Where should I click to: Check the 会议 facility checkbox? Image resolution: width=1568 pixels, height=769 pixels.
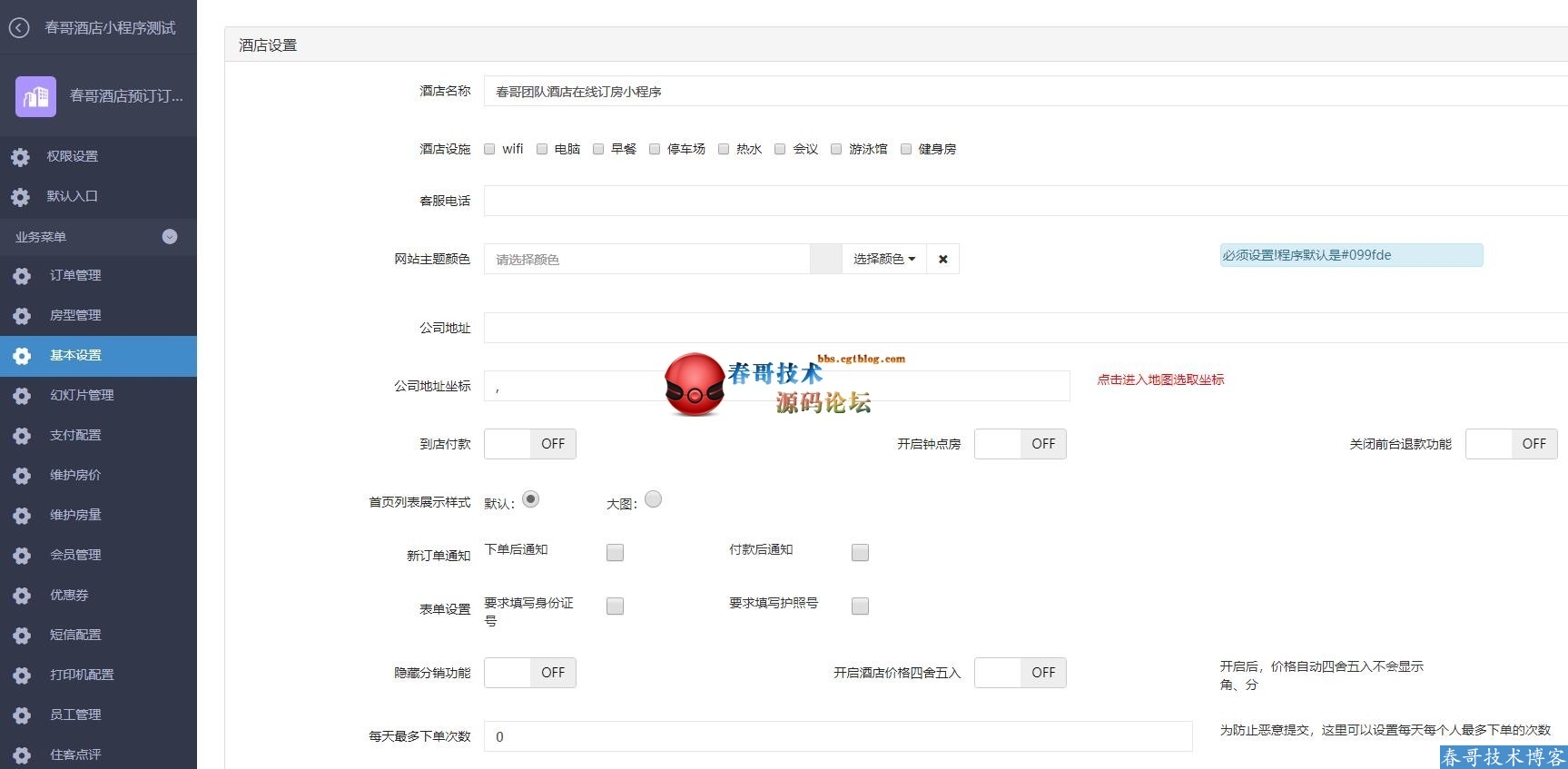click(x=780, y=149)
